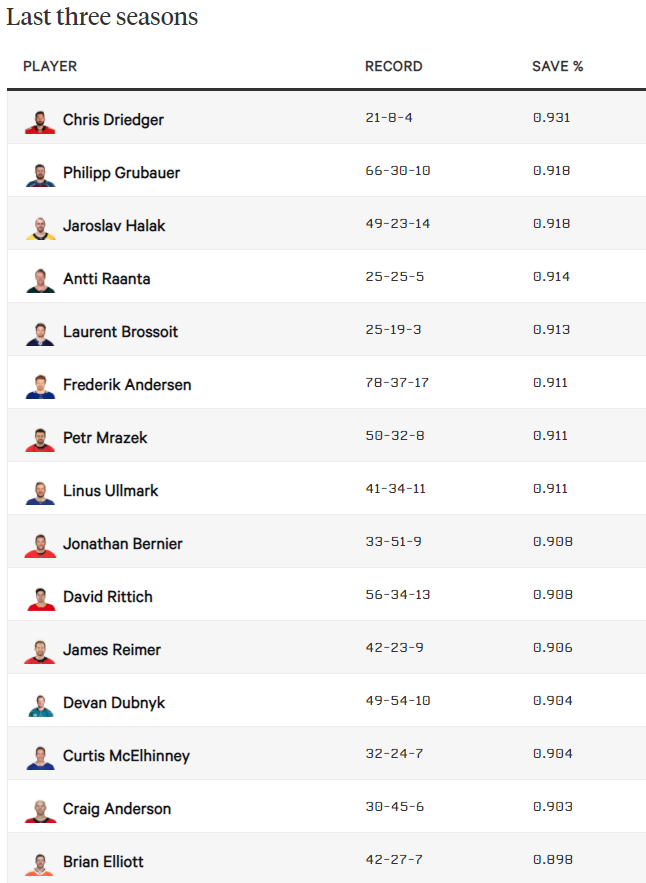Click Frederik Andersen's 78-37-17 record cell
This screenshot has width=646, height=883.
pos(397,382)
